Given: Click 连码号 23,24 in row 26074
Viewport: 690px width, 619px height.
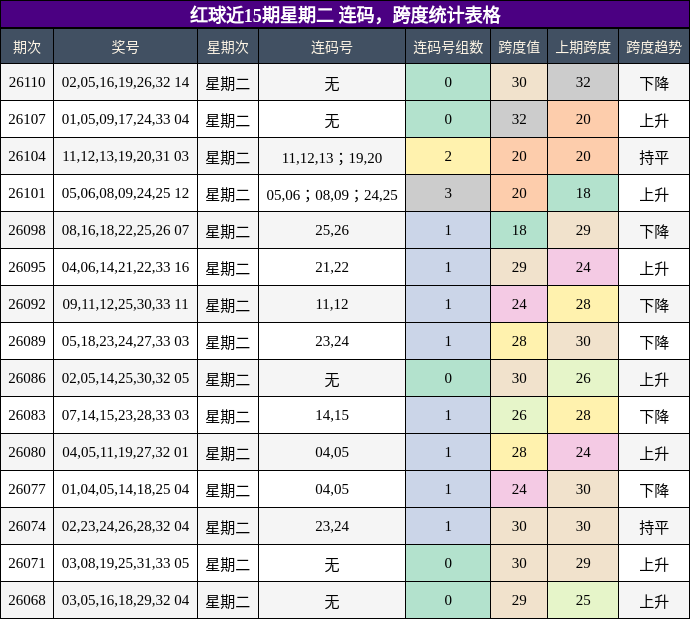Looking at the screenshot, I should point(332,526).
